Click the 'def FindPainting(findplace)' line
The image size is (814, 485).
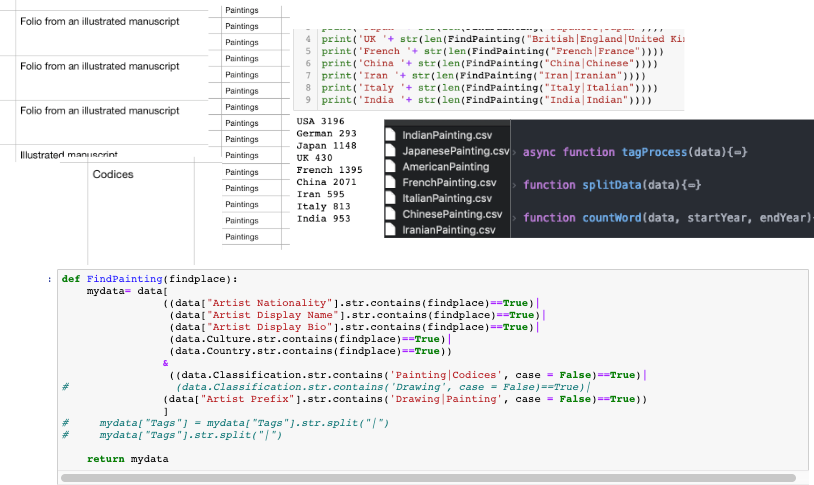click(x=150, y=279)
